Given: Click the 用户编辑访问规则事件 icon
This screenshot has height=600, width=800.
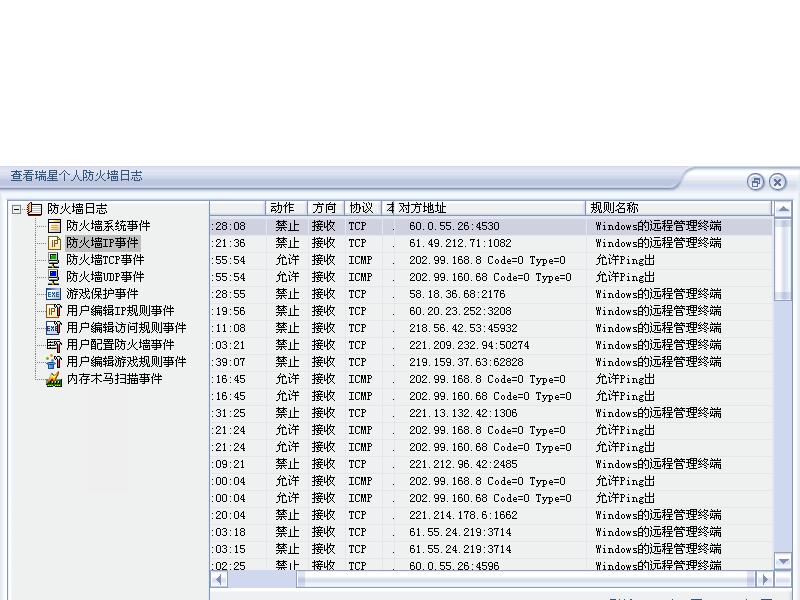Looking at the screenshot, I should [x=54, y=328].
